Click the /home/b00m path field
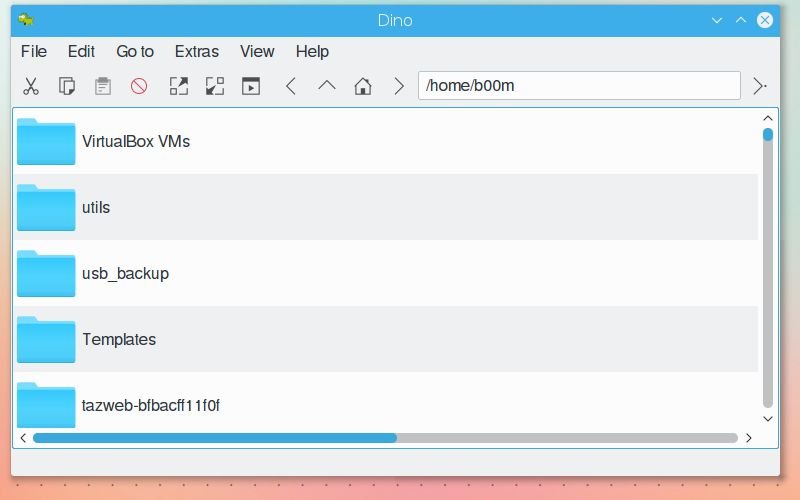 click(579, 85)
